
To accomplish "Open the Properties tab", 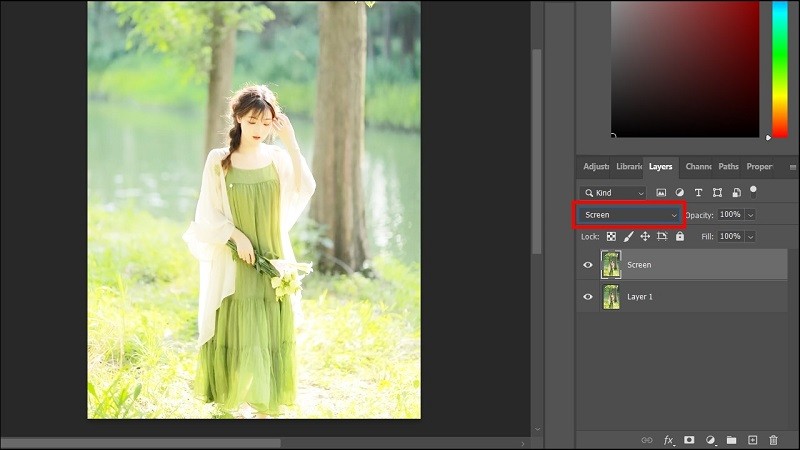I will click(x=759, y=167).
